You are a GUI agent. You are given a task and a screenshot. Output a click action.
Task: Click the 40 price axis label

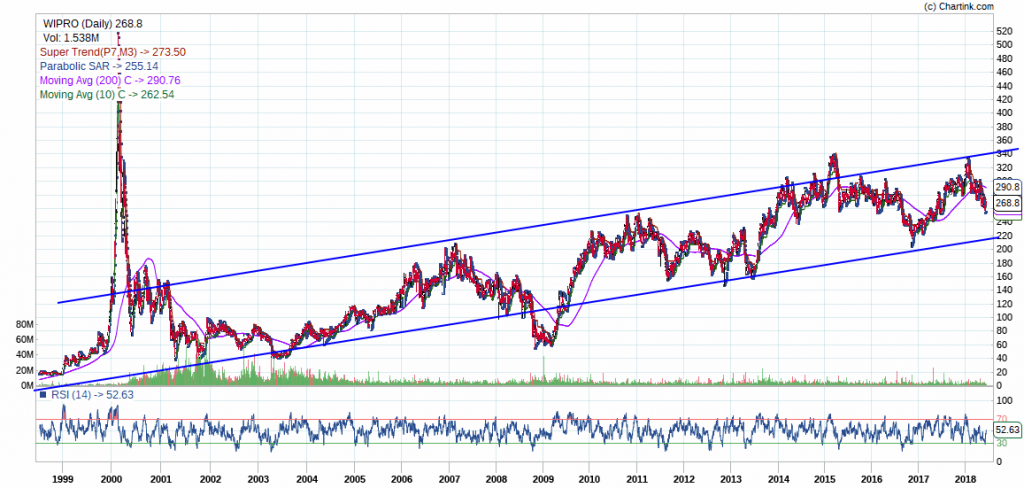coord(1000,358)
